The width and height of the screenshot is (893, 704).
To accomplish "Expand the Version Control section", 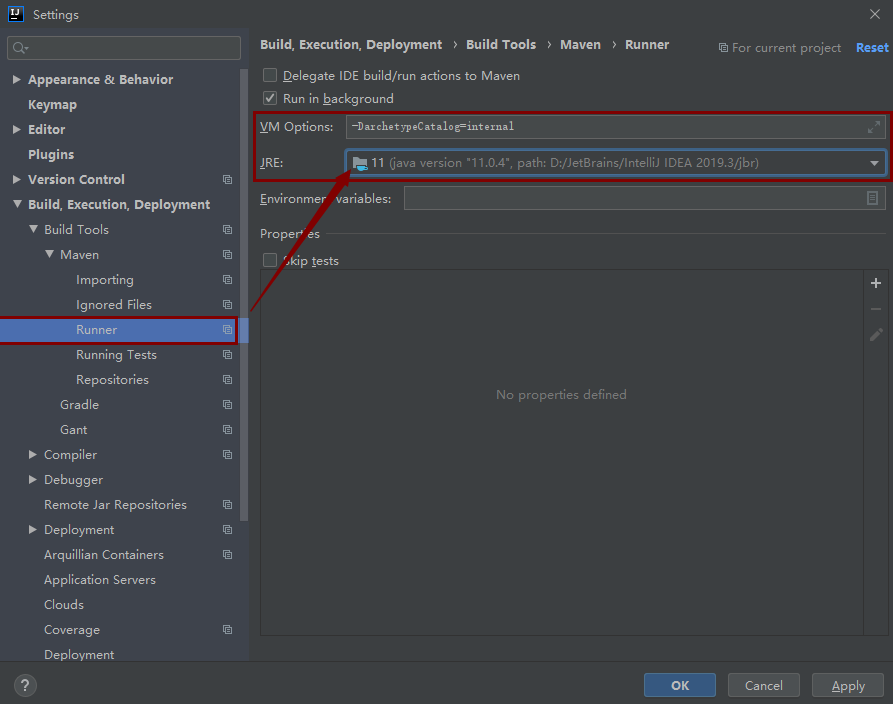I will (17, 179).
